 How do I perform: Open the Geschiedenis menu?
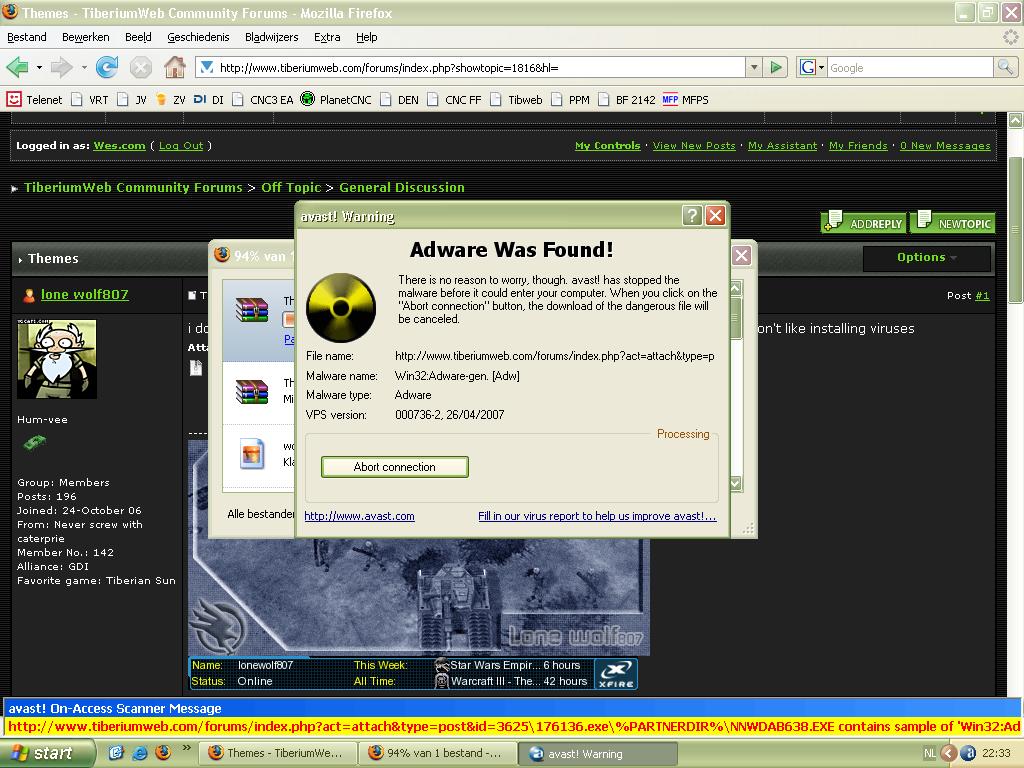[x=199, y=37]
